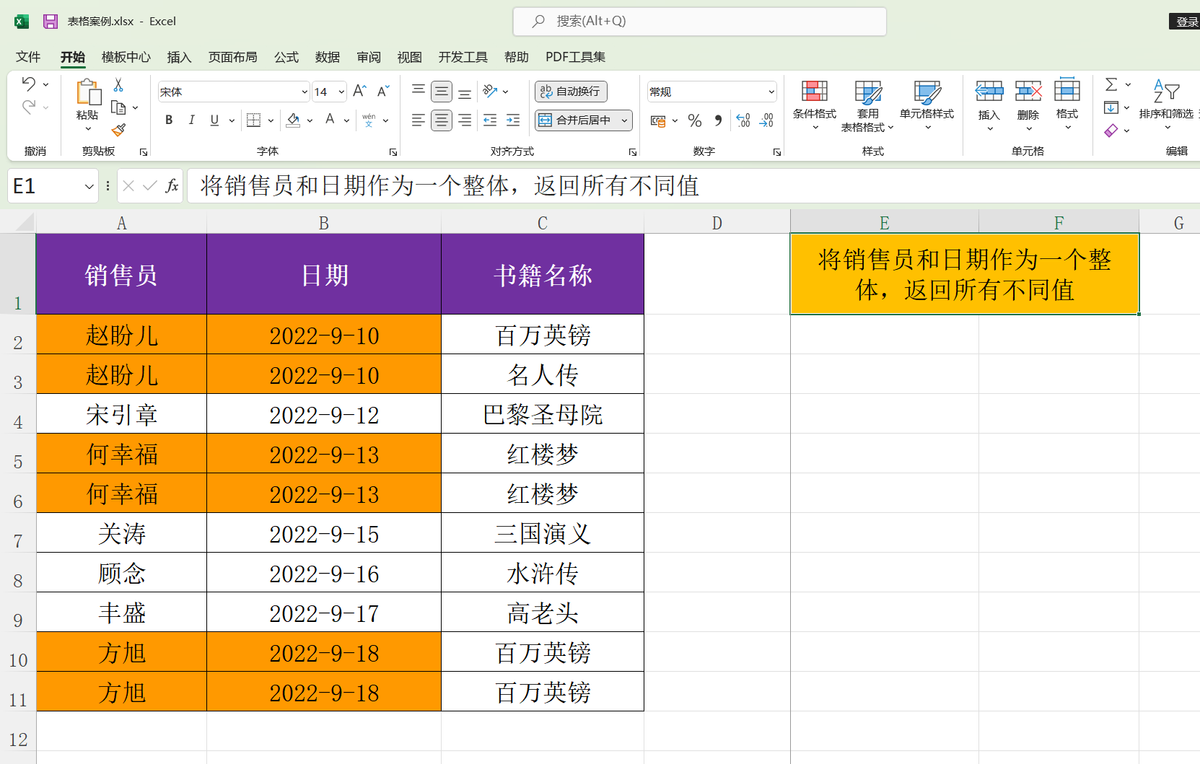Click the Undo arrow icon
The height and width of the screenshot is (764, 1200).
point(28,85)
